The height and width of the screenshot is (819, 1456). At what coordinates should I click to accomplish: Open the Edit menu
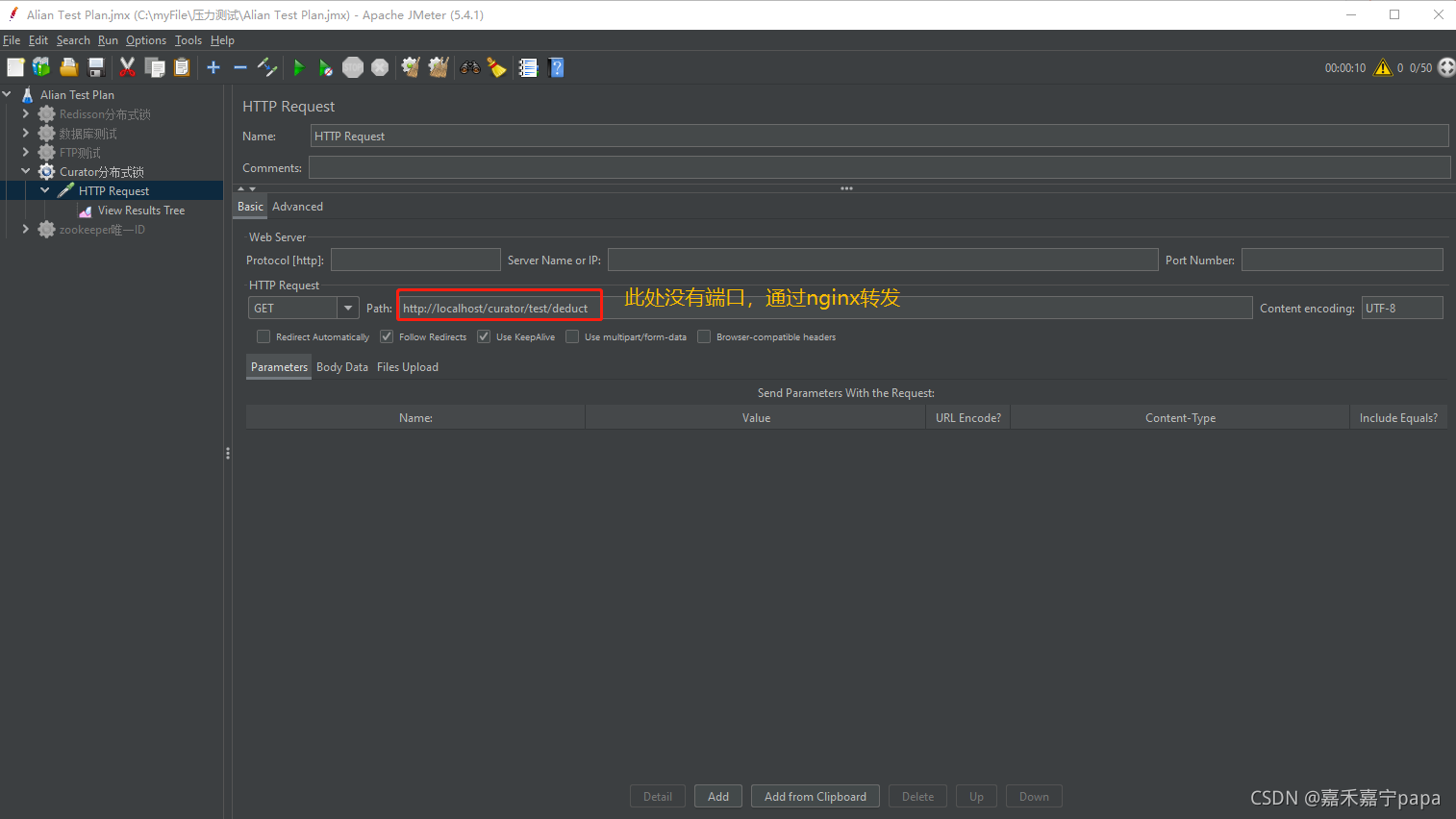pos(38,40)
